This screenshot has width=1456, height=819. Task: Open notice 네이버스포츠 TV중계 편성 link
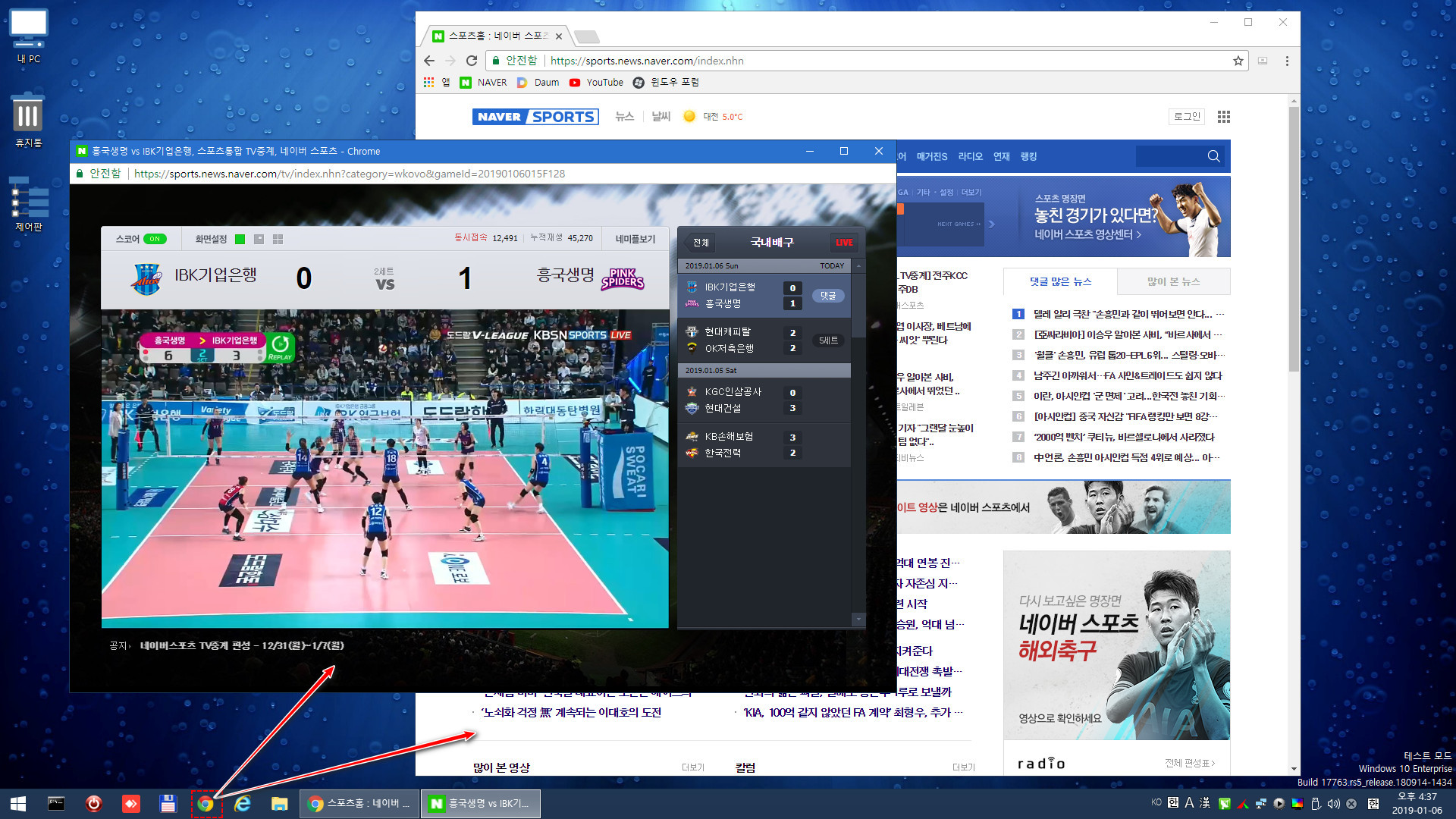242,646
